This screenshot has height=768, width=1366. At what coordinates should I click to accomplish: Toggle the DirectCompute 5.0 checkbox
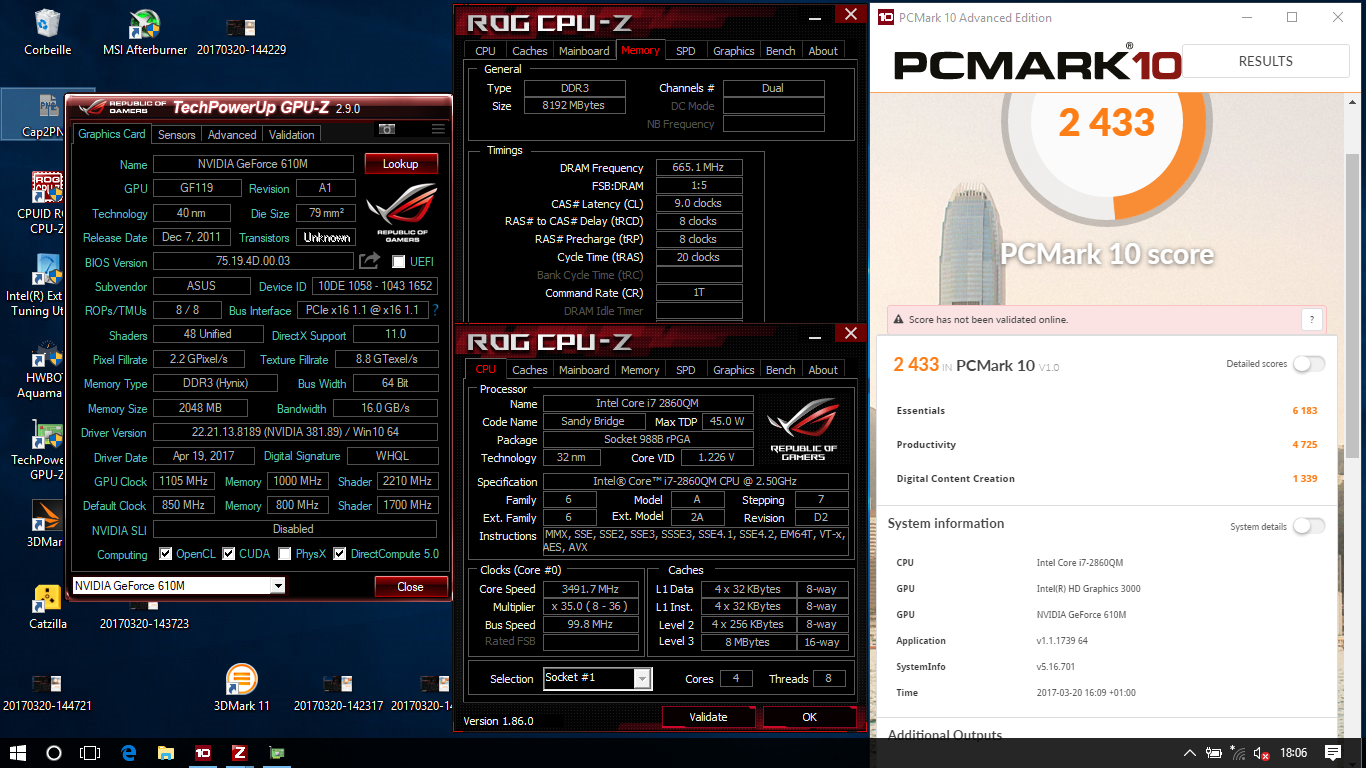coord(340,553)
